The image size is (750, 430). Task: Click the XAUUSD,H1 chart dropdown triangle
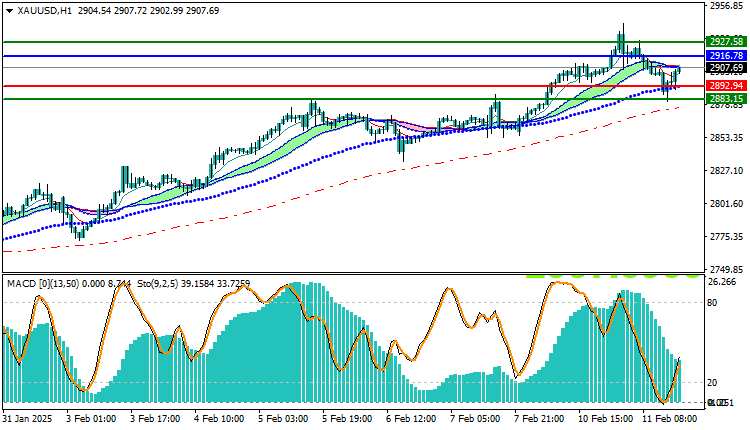(x=10, y=11)
